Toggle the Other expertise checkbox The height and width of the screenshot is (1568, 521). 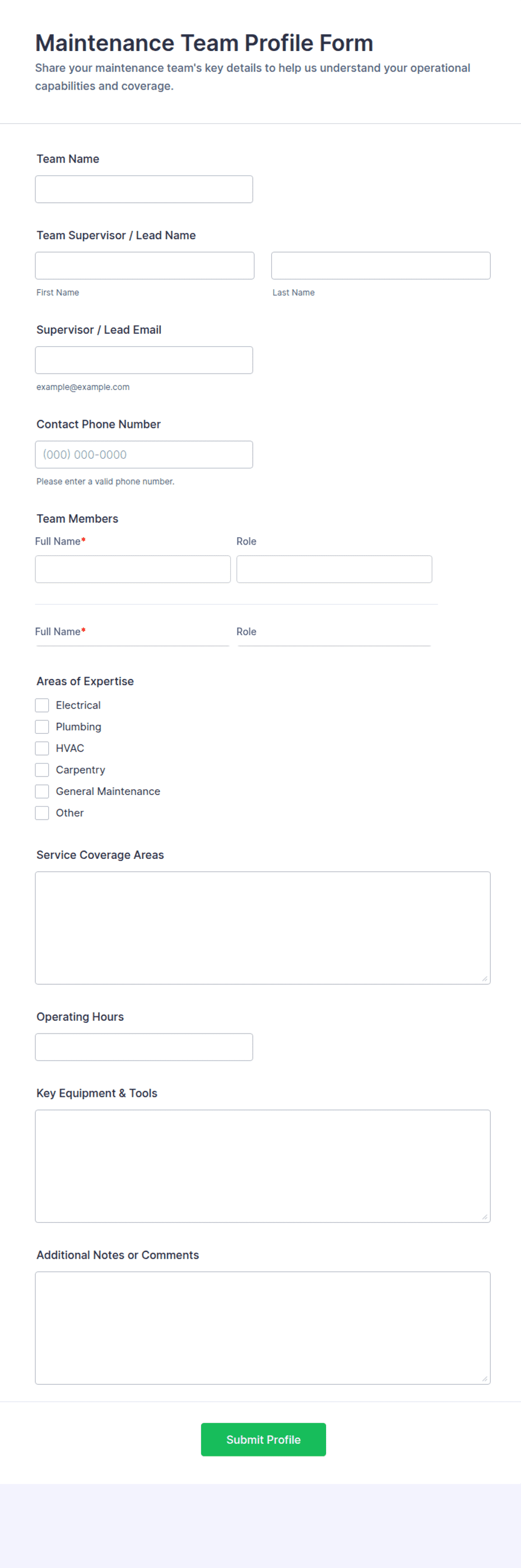[x=42, y=813]
